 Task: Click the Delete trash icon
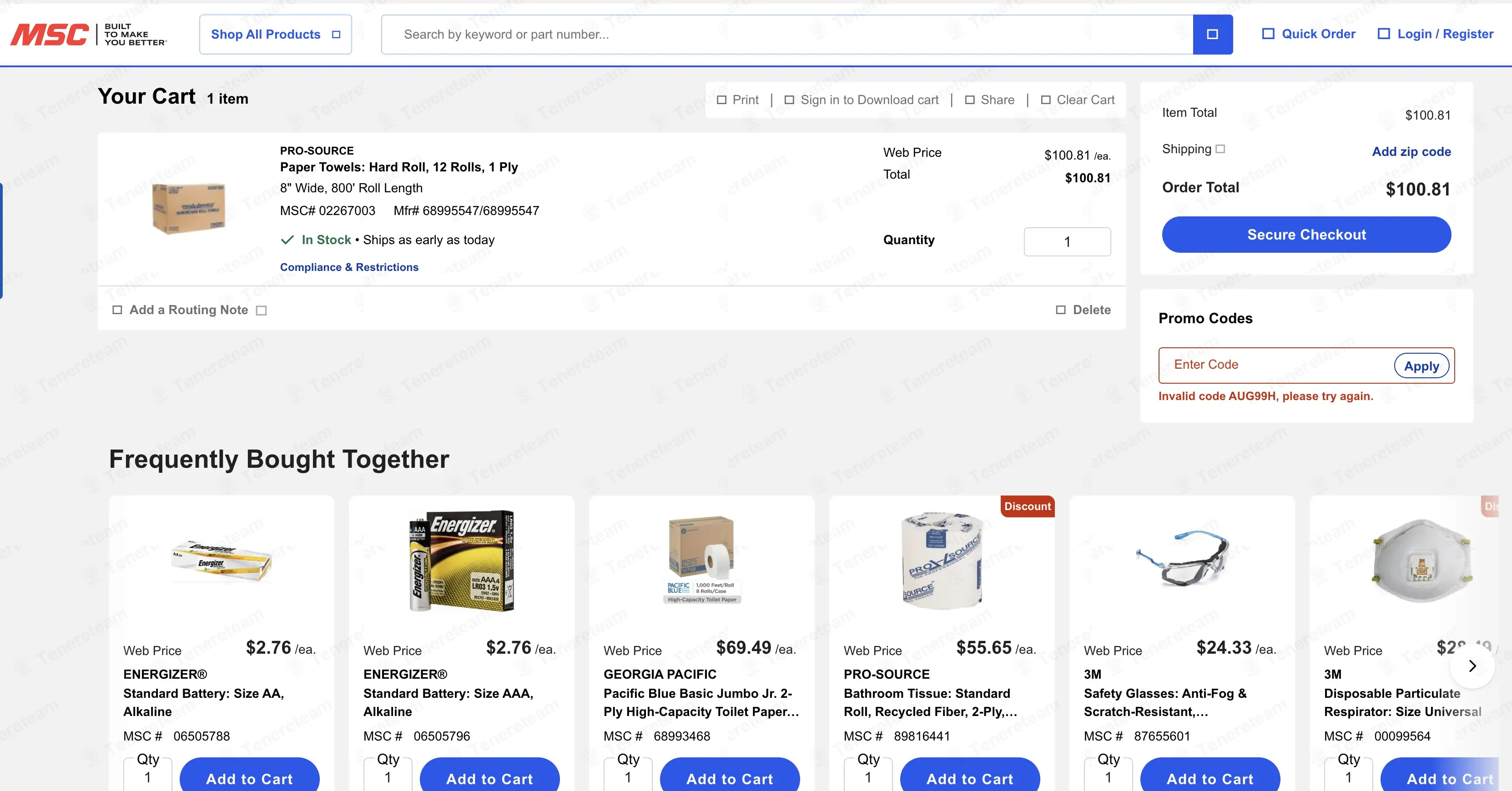pyautogui.click(x=1061, y=310)
